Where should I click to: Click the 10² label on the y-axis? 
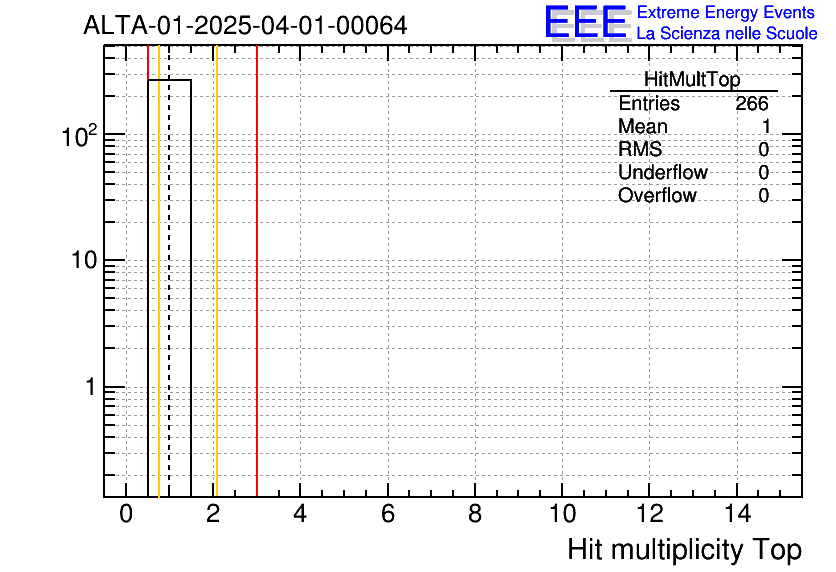pyautogui.click(x=79, y=135)
